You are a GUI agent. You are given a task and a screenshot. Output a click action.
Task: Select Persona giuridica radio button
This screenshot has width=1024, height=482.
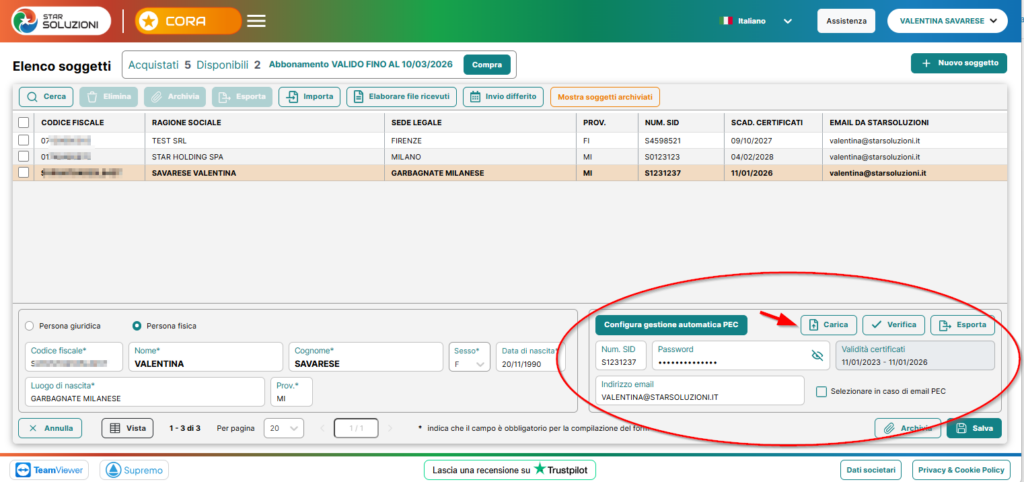29,325
